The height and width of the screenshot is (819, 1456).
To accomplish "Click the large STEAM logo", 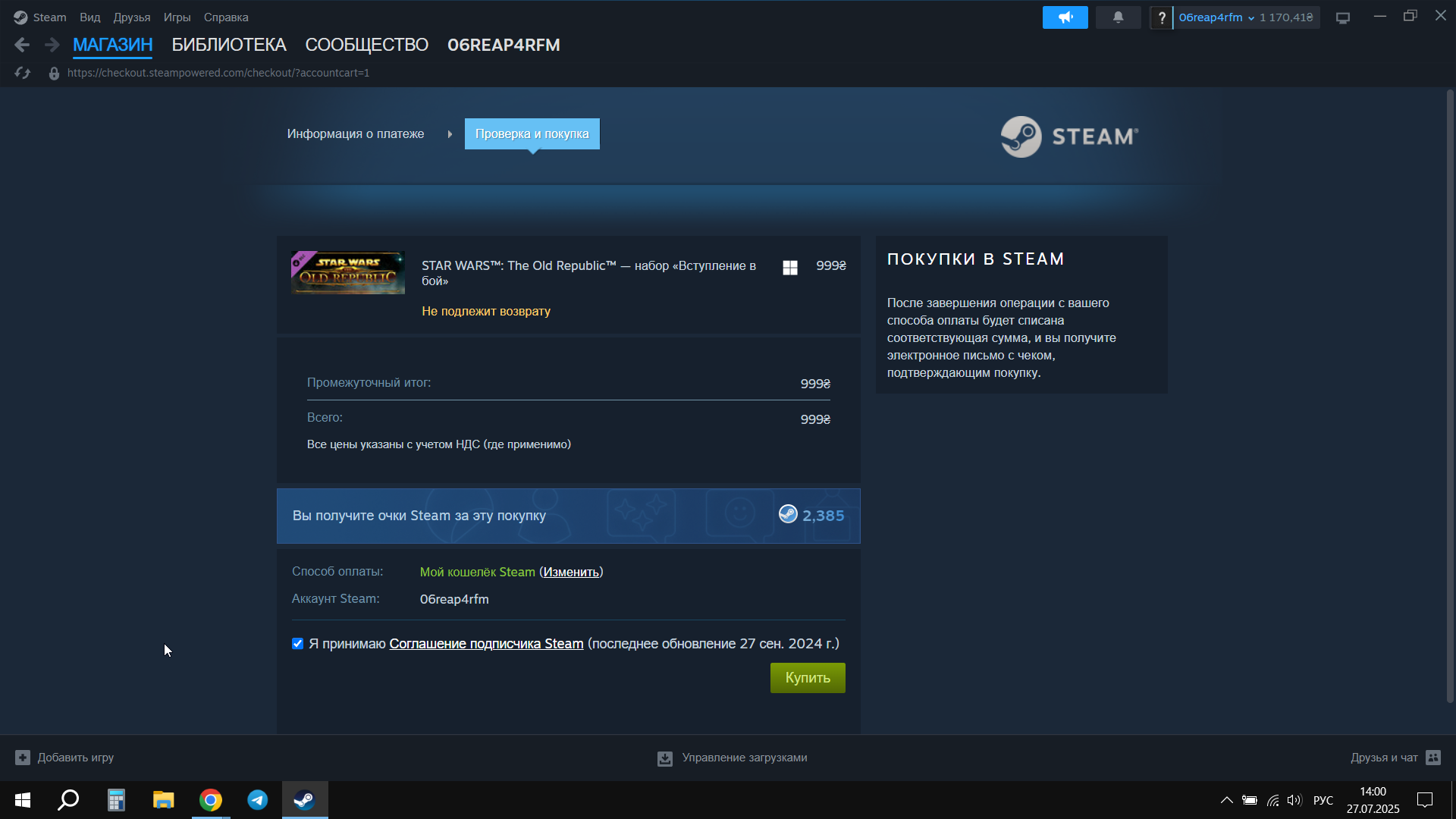I will (x=1069, y=136).
